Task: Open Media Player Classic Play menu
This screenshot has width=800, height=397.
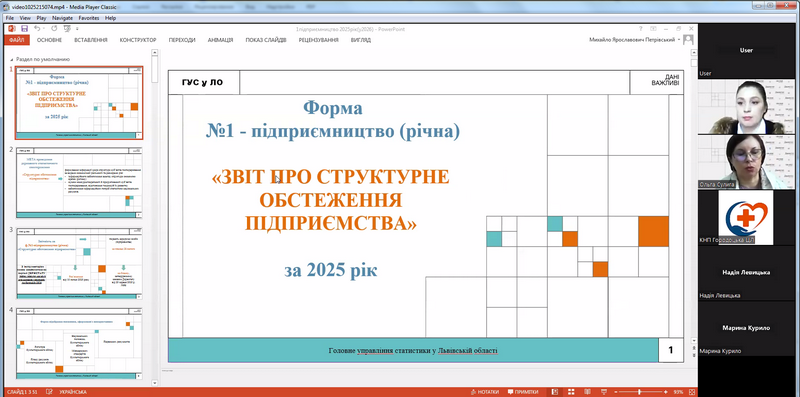Action: [x=41, y=18]
